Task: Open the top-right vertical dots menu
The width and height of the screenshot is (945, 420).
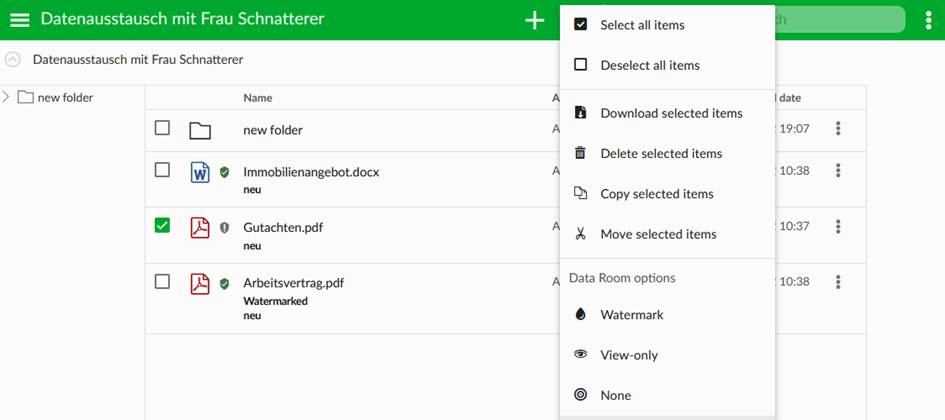Action: pos(928,20)
